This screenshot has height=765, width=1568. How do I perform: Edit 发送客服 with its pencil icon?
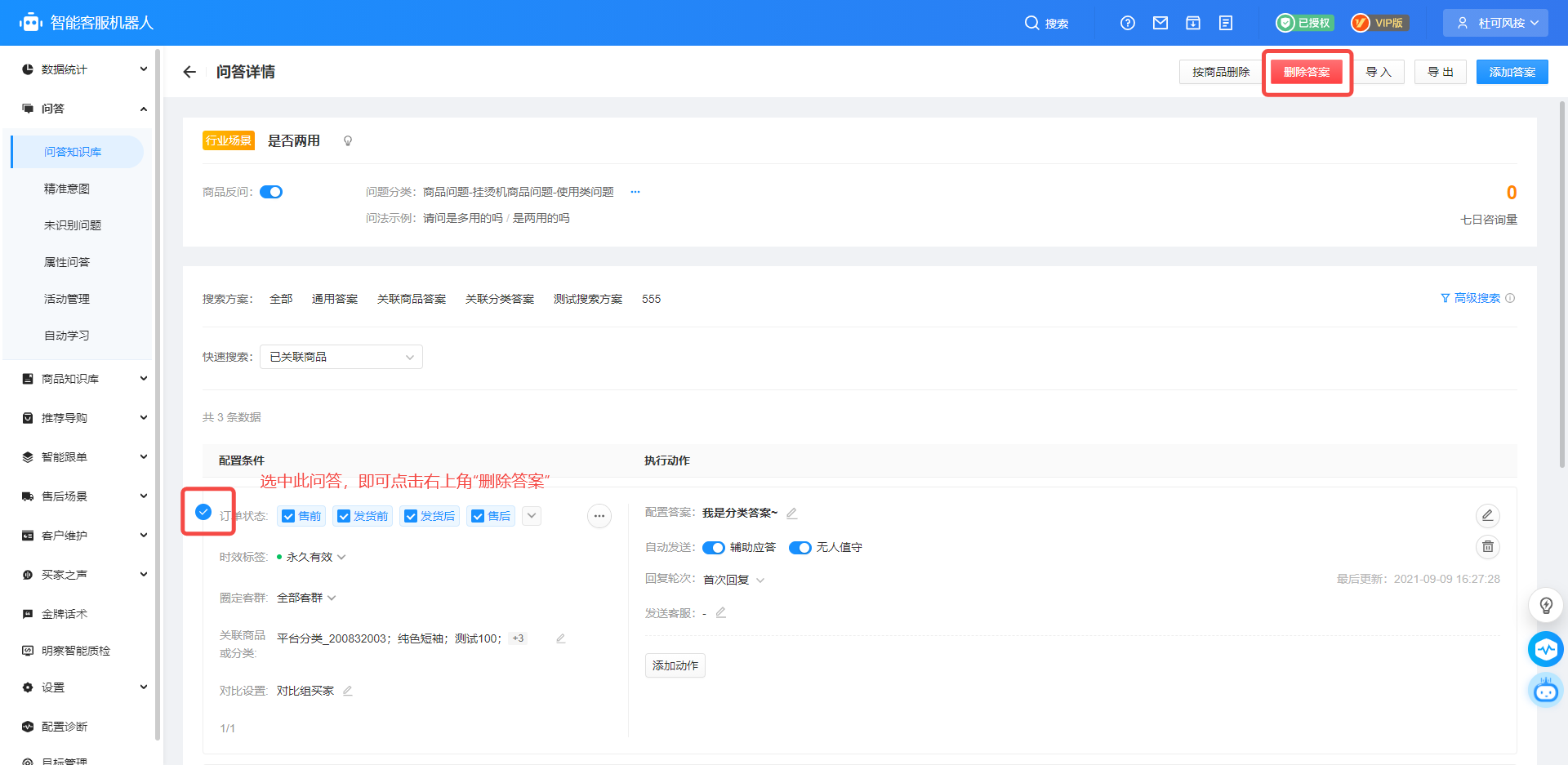click(720, 612)
